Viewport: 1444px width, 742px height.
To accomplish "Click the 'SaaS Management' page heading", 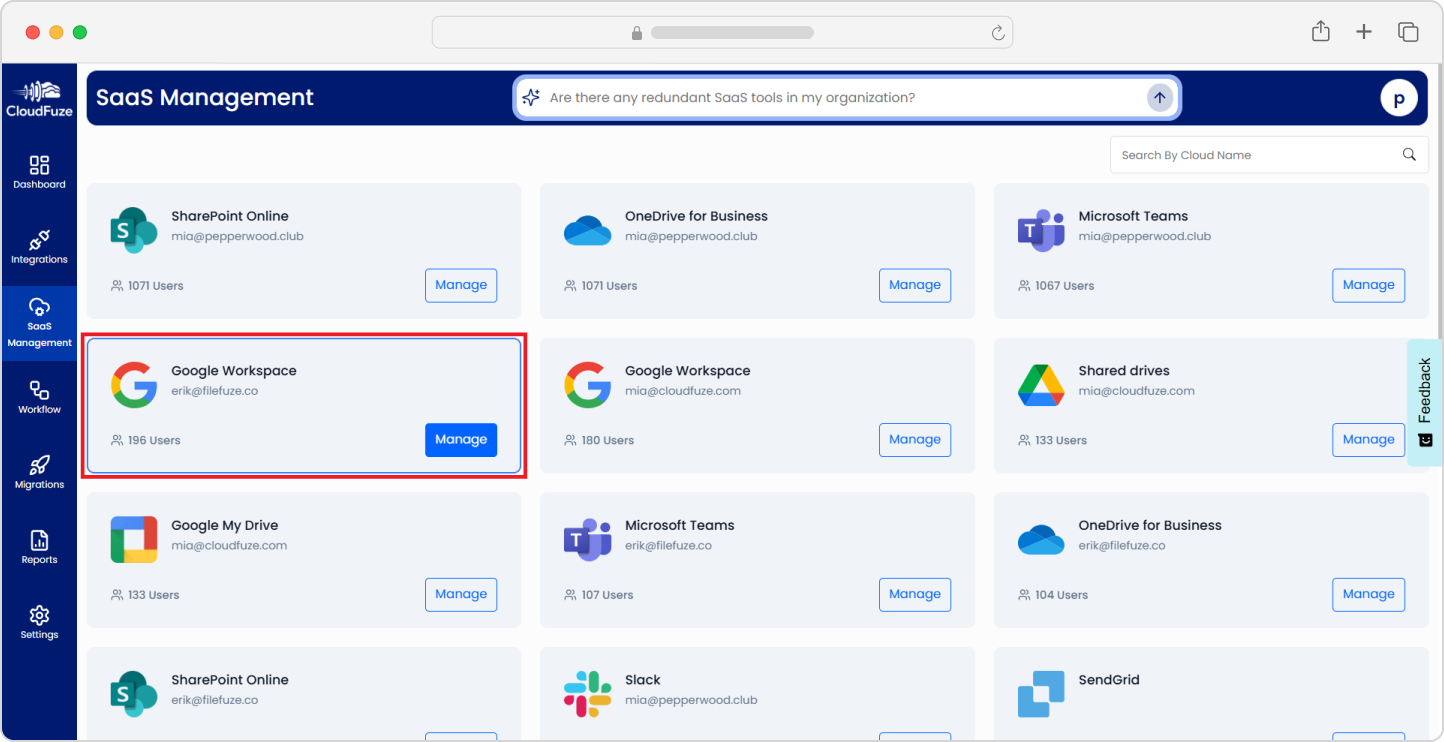I will pos(205,98).
